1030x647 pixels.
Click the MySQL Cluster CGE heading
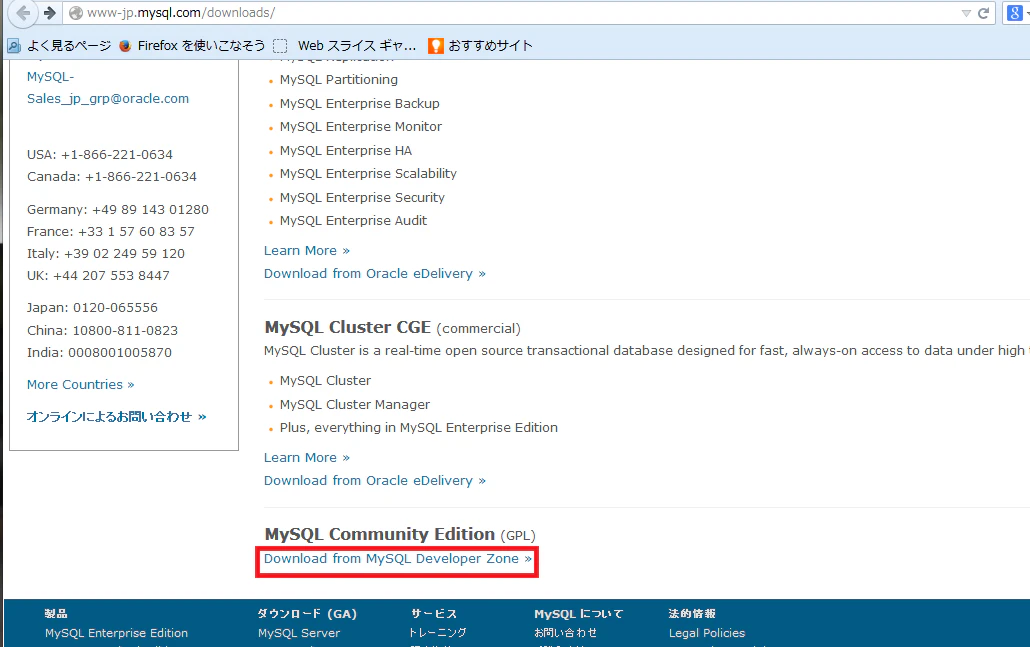point(347,327)
